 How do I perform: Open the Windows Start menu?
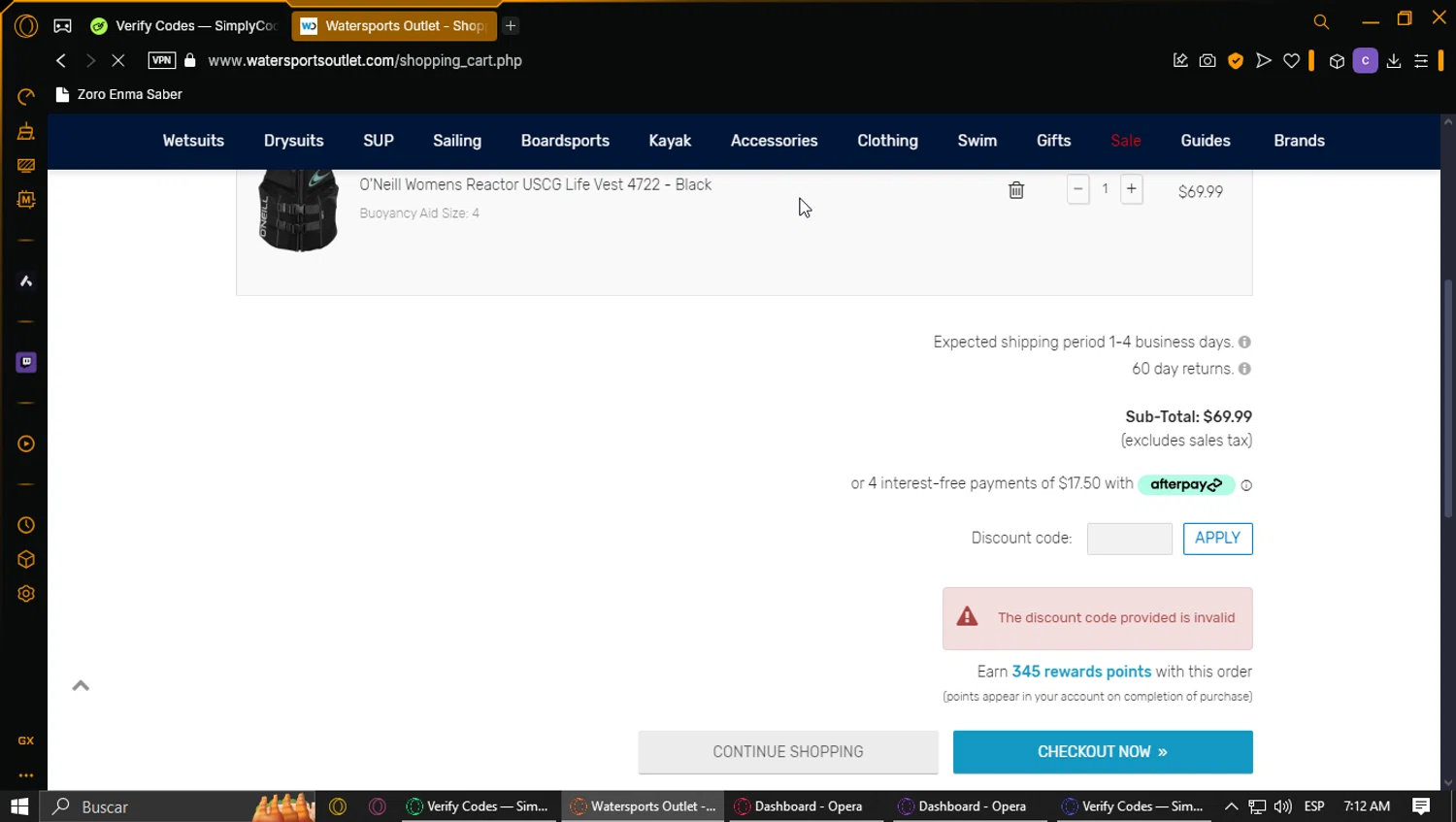[x=19, y=806]
